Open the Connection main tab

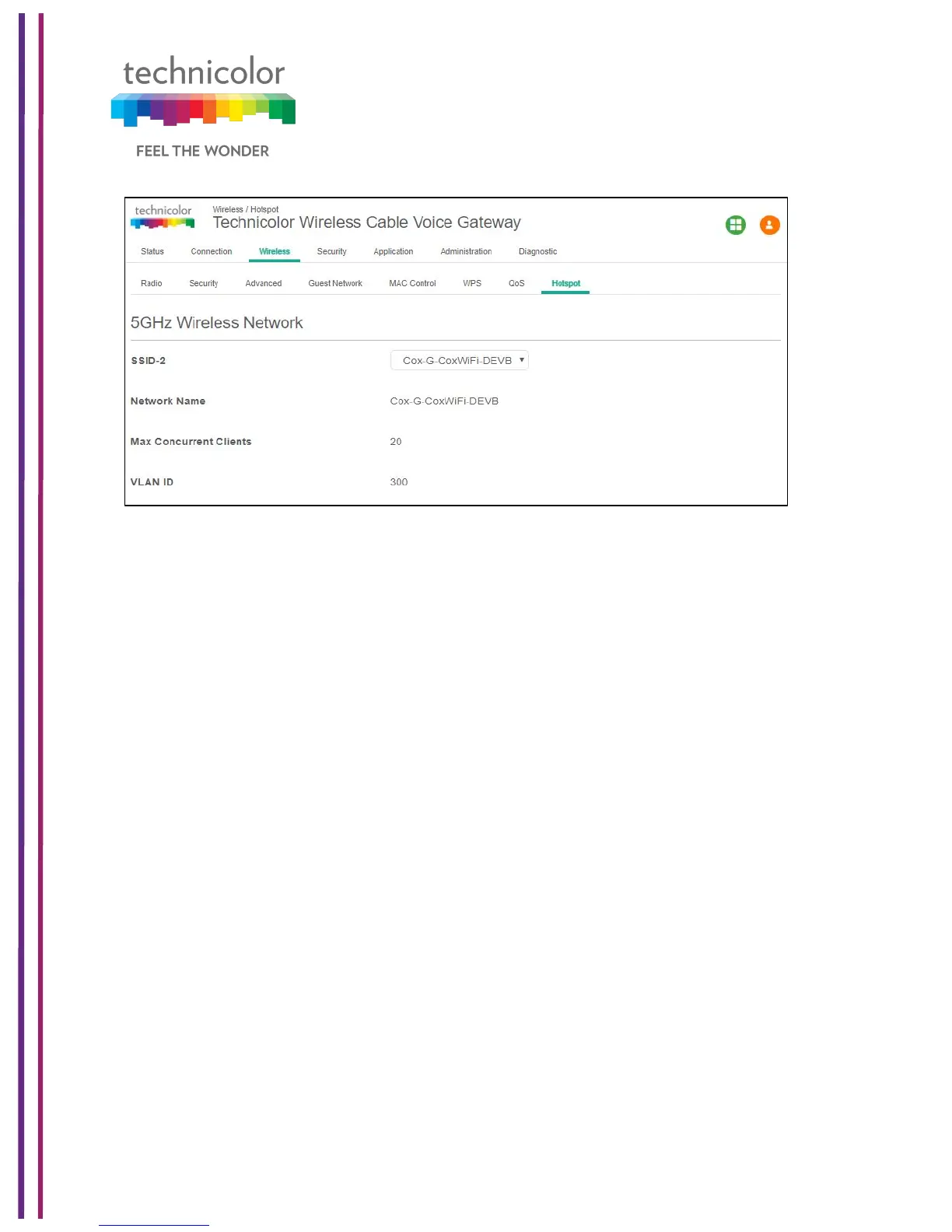click(x=212, y=251)
